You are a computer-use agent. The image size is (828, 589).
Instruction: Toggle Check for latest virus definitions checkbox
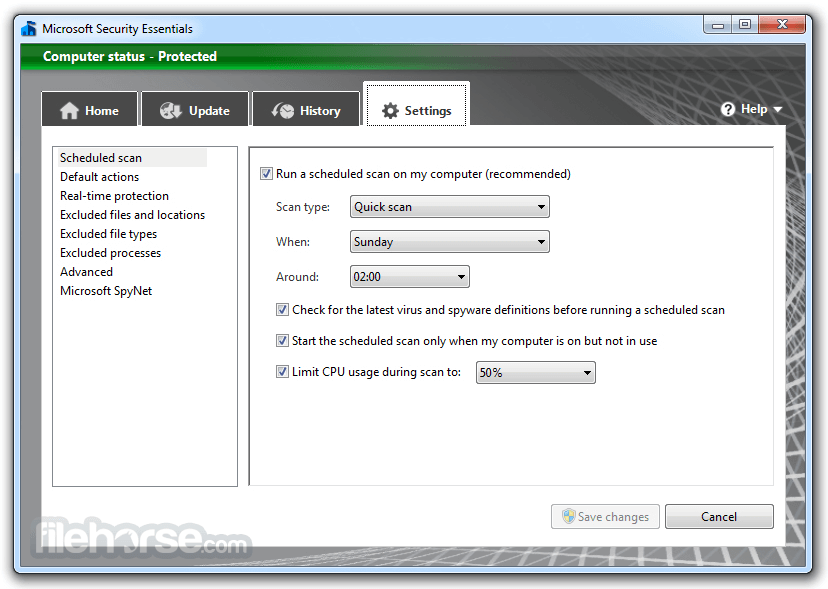(x=282, y=310)
